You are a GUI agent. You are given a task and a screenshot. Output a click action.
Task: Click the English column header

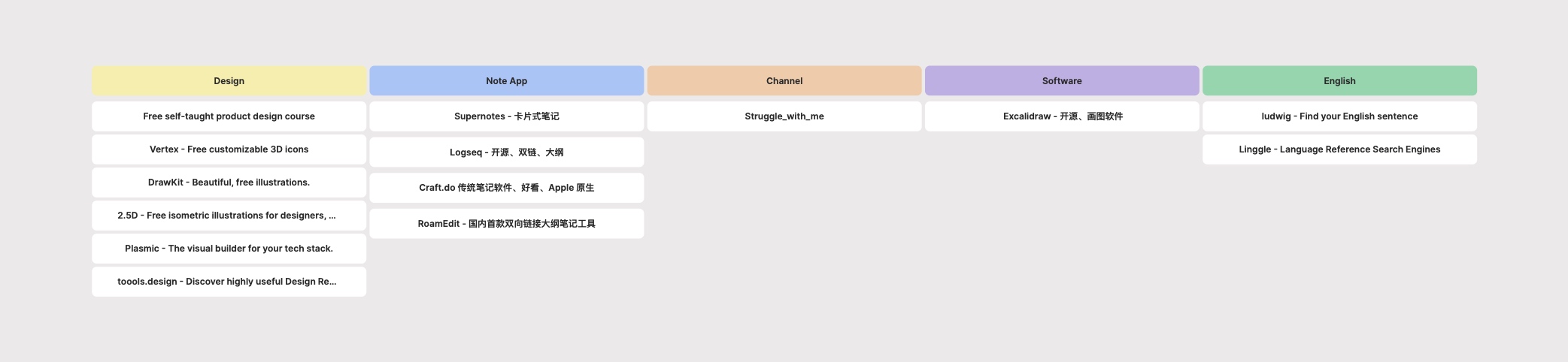(x=1339, y=80)
